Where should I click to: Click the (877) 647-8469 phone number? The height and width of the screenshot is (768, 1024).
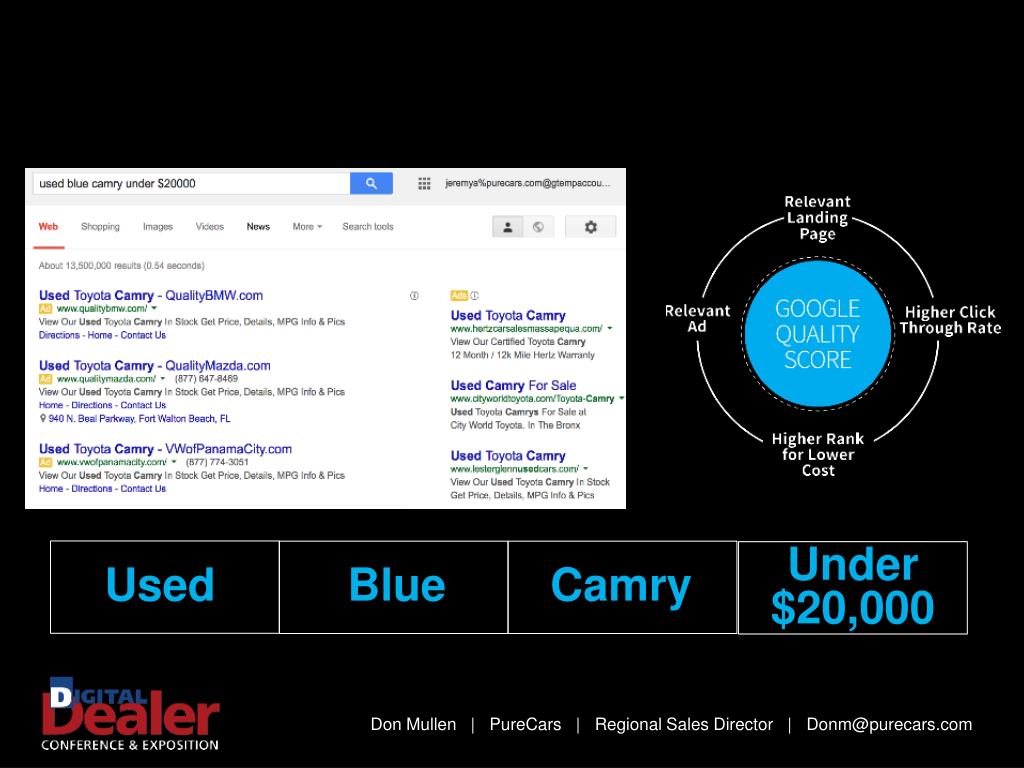[x=206, y=378]
